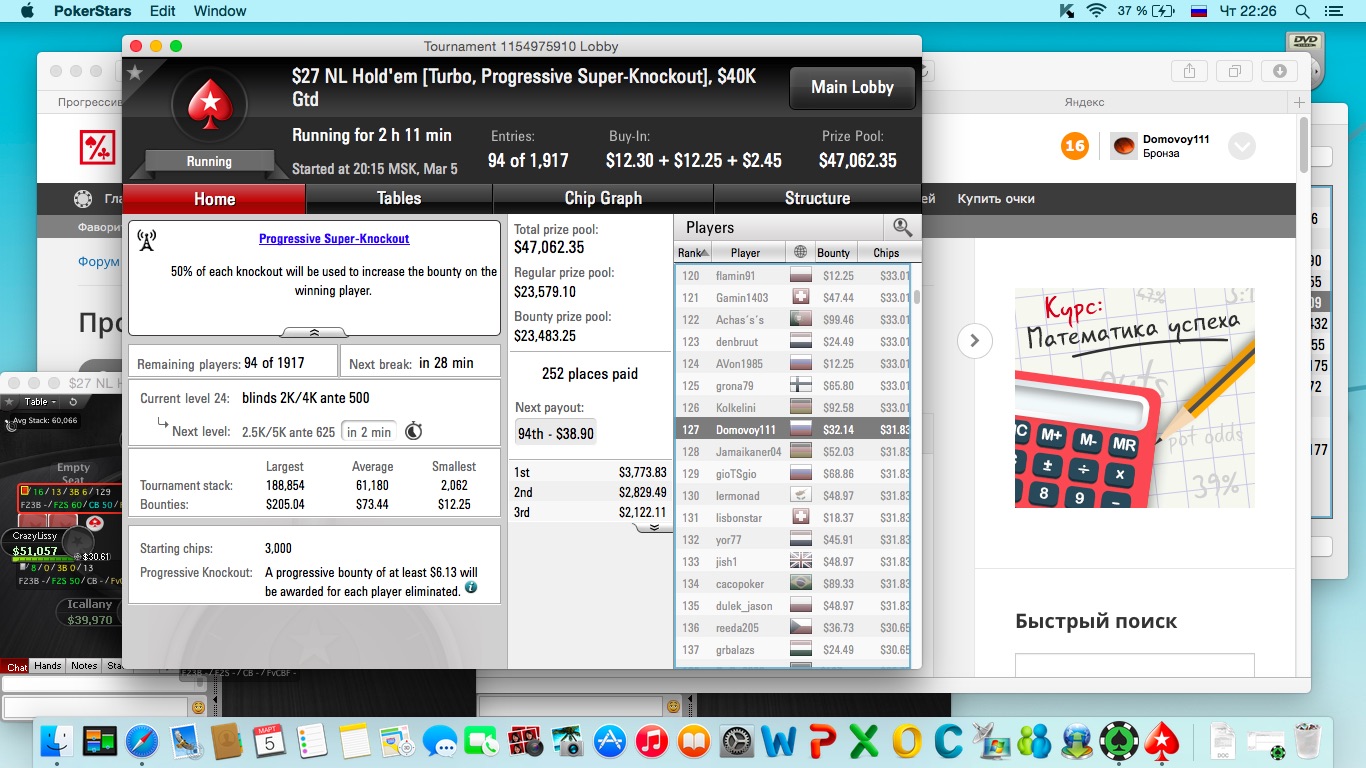Open the progressive knockout info icon
This screenshot has height=768, width=1366.
471,588
